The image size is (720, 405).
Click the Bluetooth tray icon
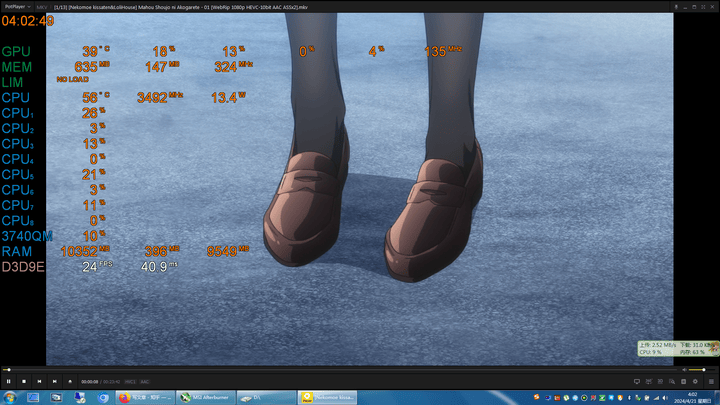click(x=629, y=398)
